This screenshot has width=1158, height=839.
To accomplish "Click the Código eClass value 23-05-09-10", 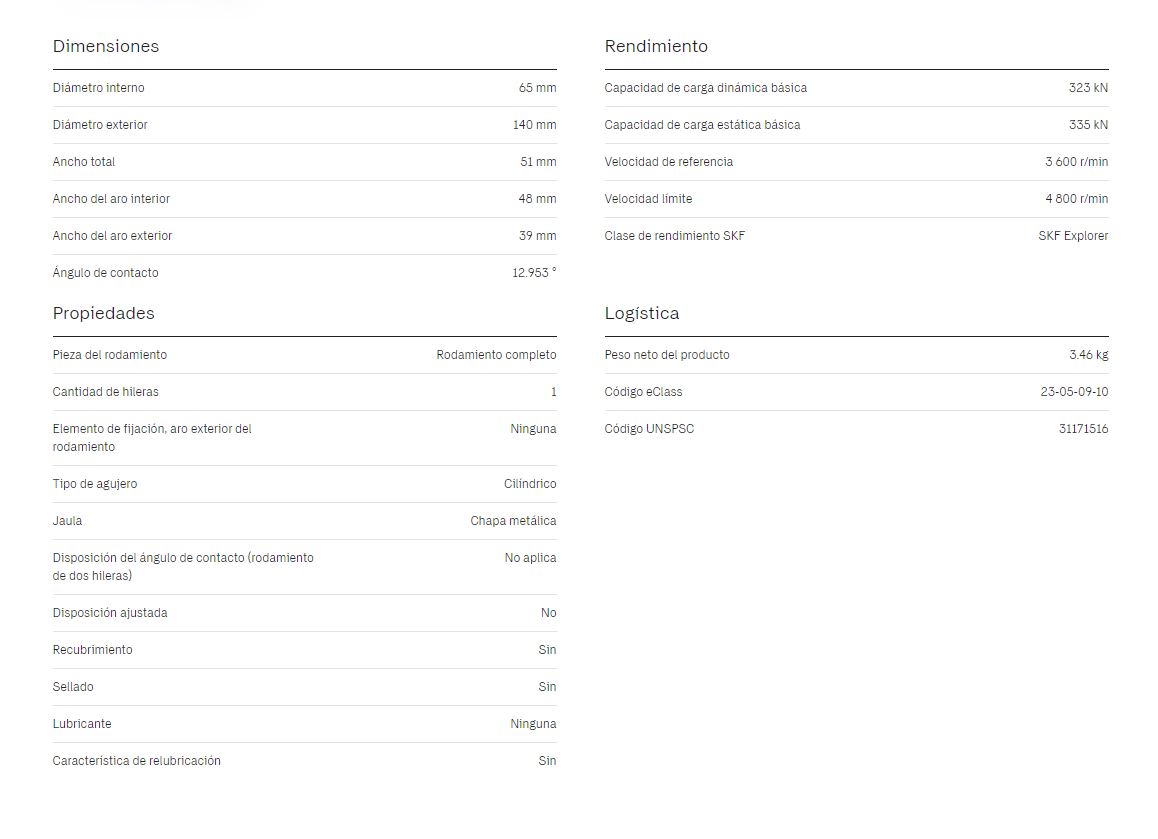I will (1074, 391).
